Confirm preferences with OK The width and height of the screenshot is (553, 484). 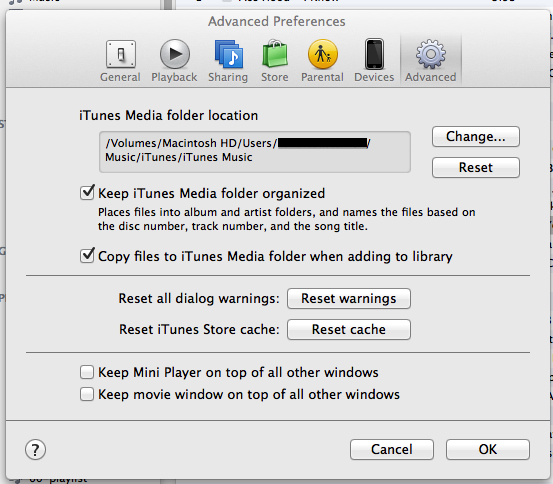coord(488,449)
